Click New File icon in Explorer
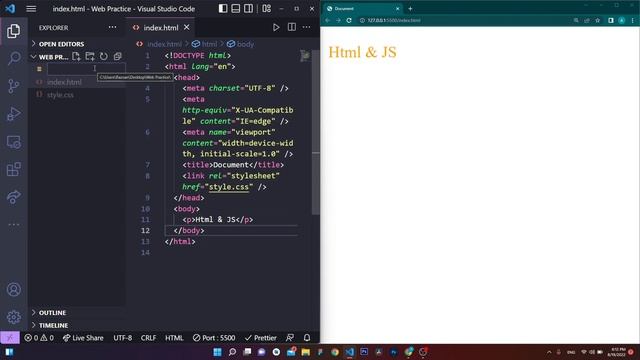The width and height of the screenshot is (640, 360). 76,56
